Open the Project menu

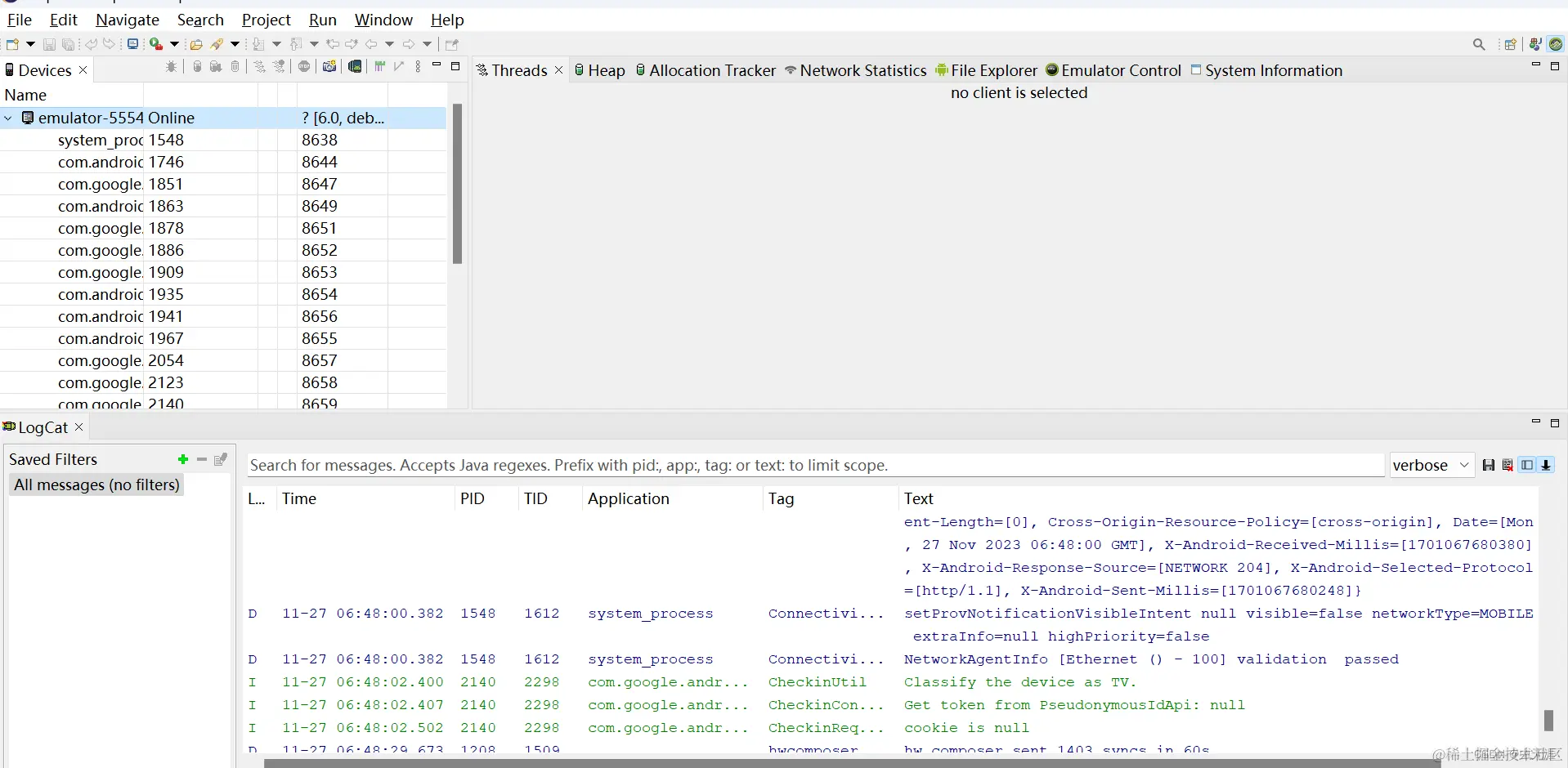click(267, 20)
